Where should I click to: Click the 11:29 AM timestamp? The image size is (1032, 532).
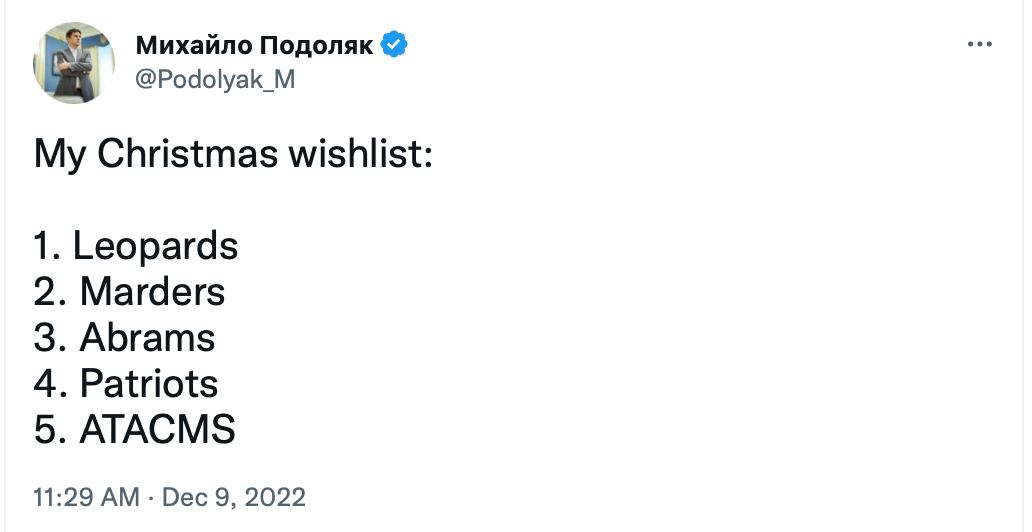point(86,496)
